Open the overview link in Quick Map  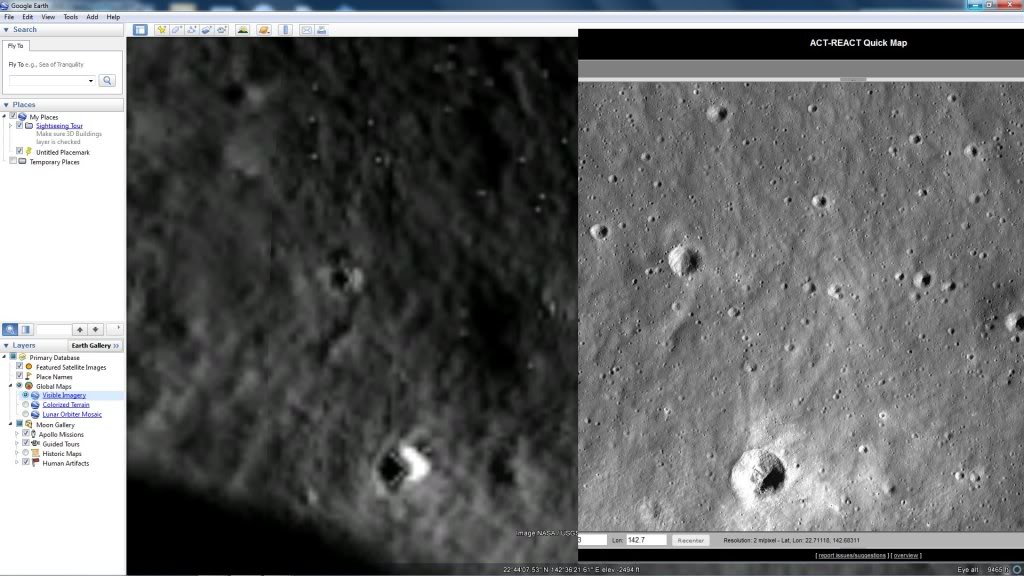[x=906, y=556]
